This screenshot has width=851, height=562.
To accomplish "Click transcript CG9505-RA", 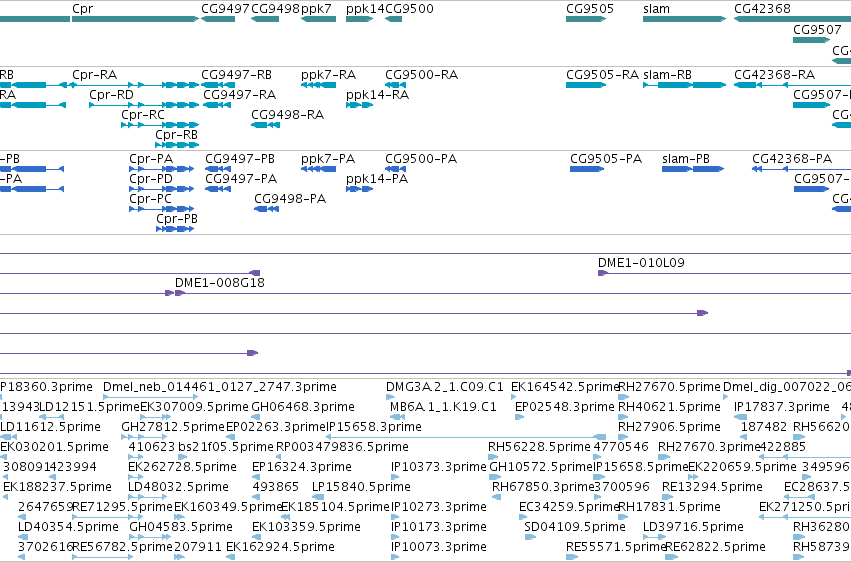I will coord(586,85).
